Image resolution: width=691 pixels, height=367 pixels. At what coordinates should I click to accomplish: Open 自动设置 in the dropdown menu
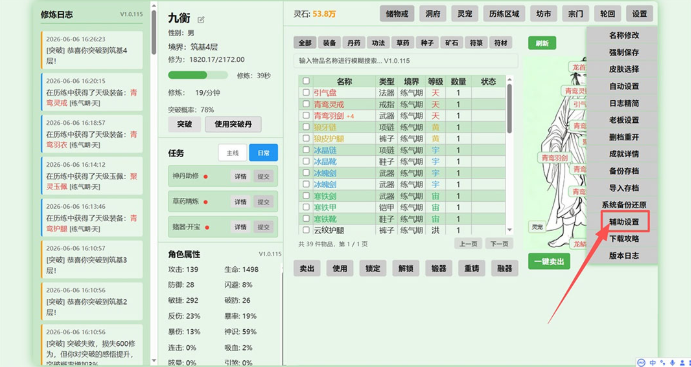coord(624,86)
